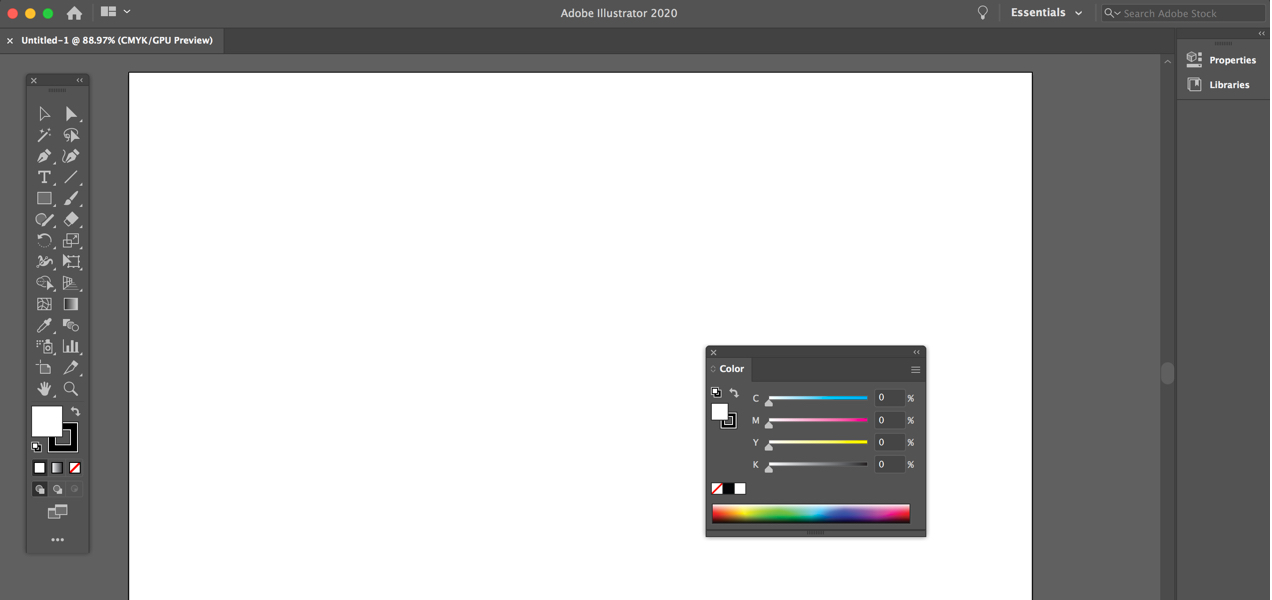
Task: Open the Color panel flyout menu
Action: point(915,369)
